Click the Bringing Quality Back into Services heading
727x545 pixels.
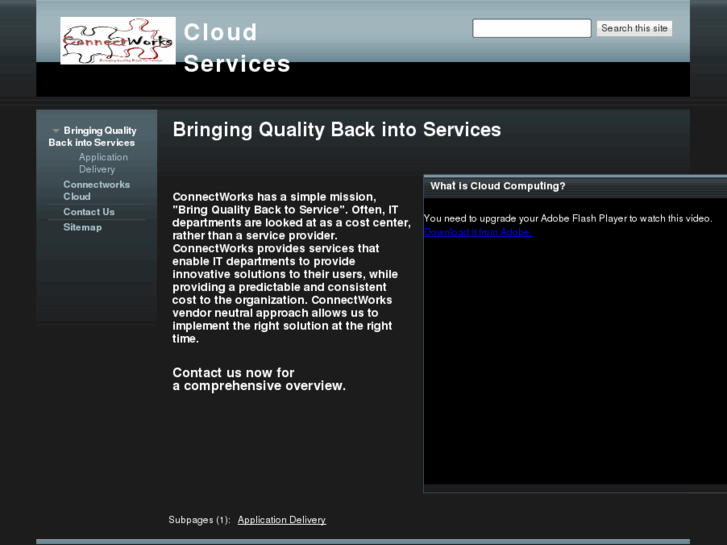tap(337, 129)
